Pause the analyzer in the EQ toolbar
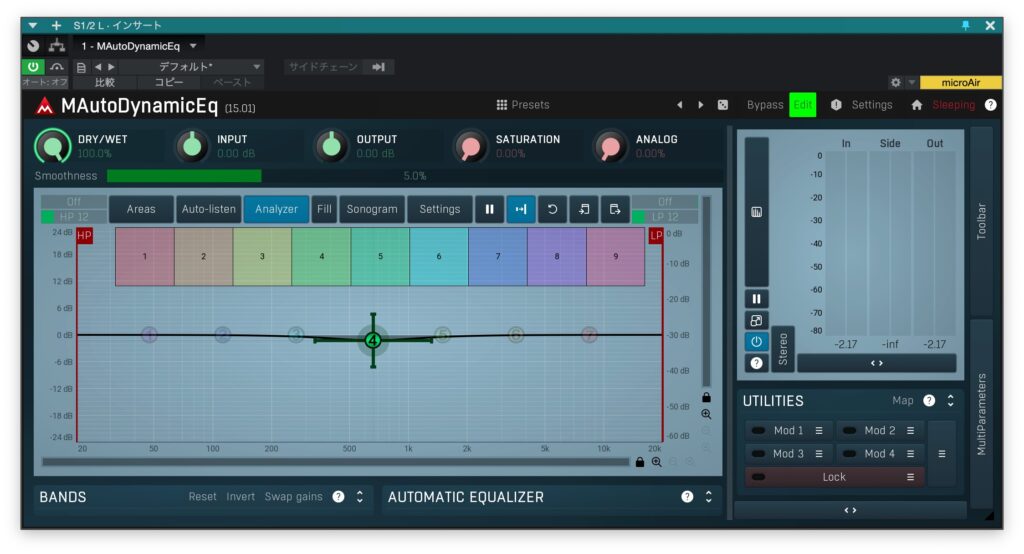The height and width of the screenshot is (554, 1024). [489, 209]
